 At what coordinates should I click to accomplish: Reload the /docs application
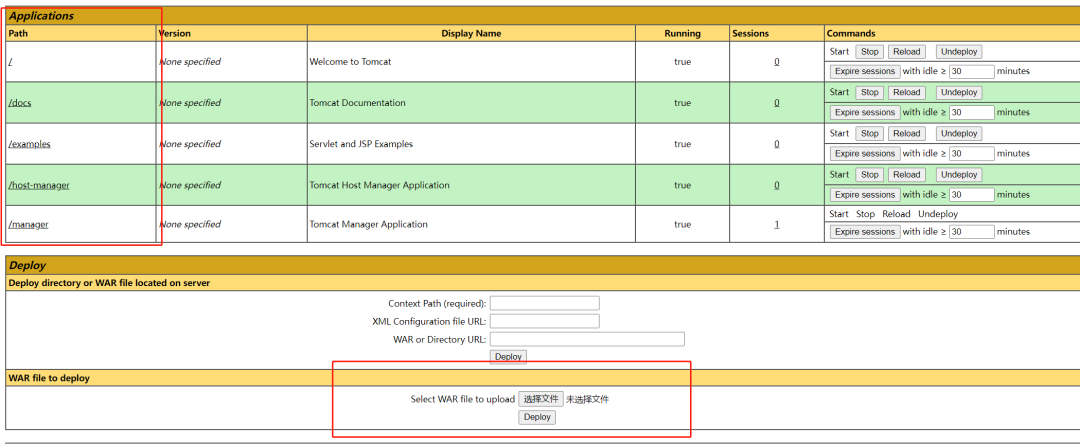[x=906, y=92]
